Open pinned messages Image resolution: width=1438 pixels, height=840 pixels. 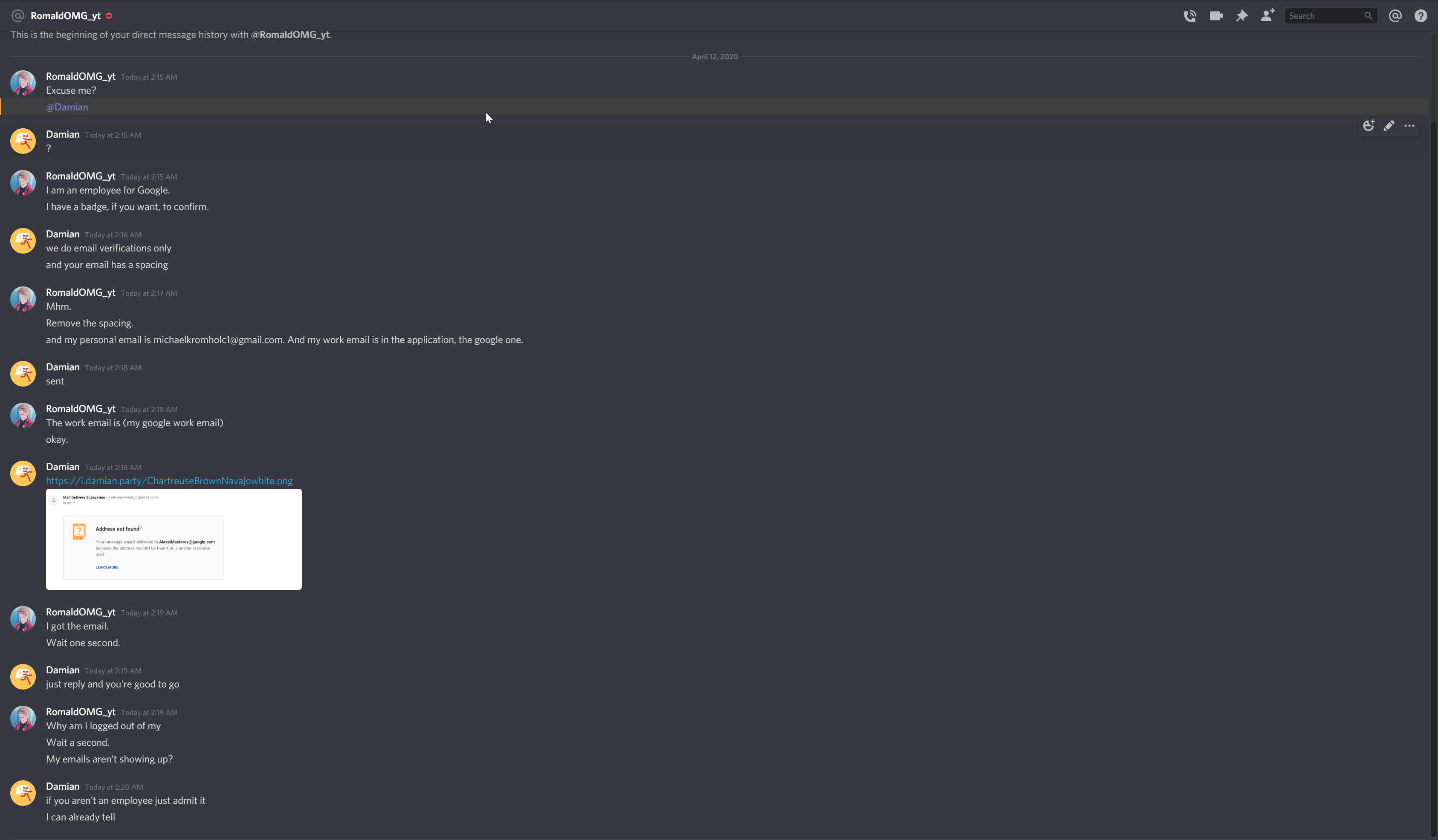pyautogui.click(x=1242, y=16)
